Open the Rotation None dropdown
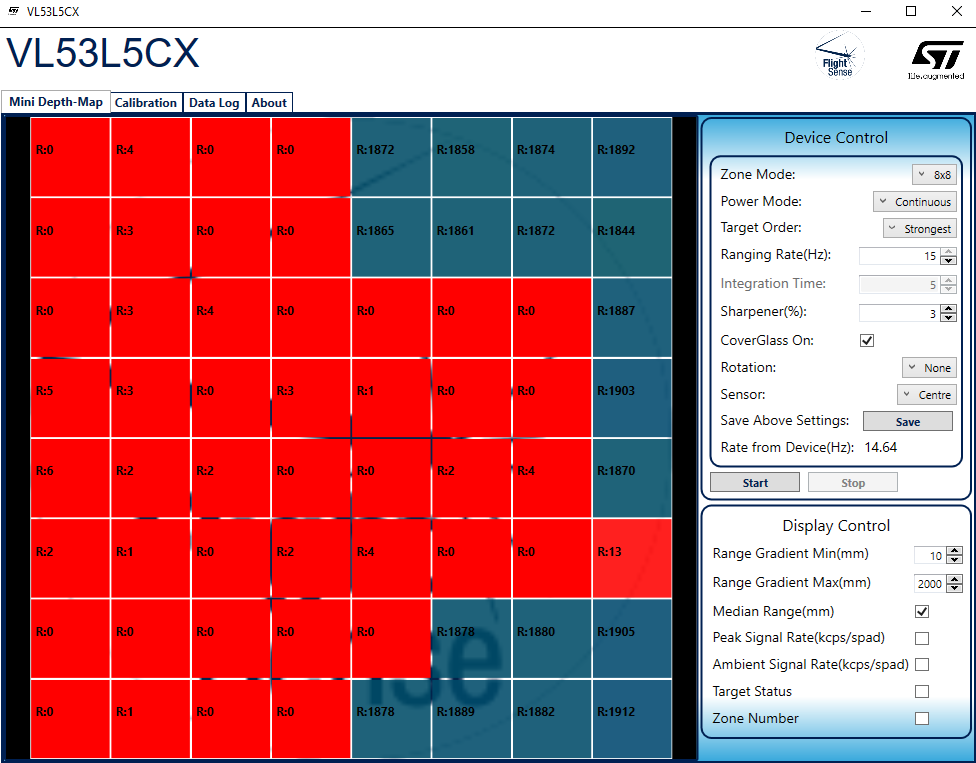Screen dimensions: 976x763 pyautogui.click(x=929, y=368)
